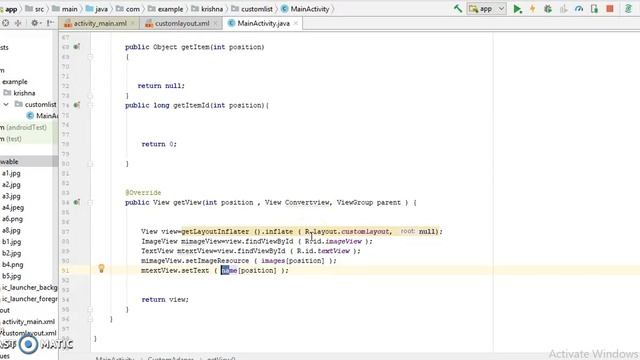Close the customlayout.xml tab
Image resolution: width=640 pixels, height=360 pixels.
[x=215, y=24]
